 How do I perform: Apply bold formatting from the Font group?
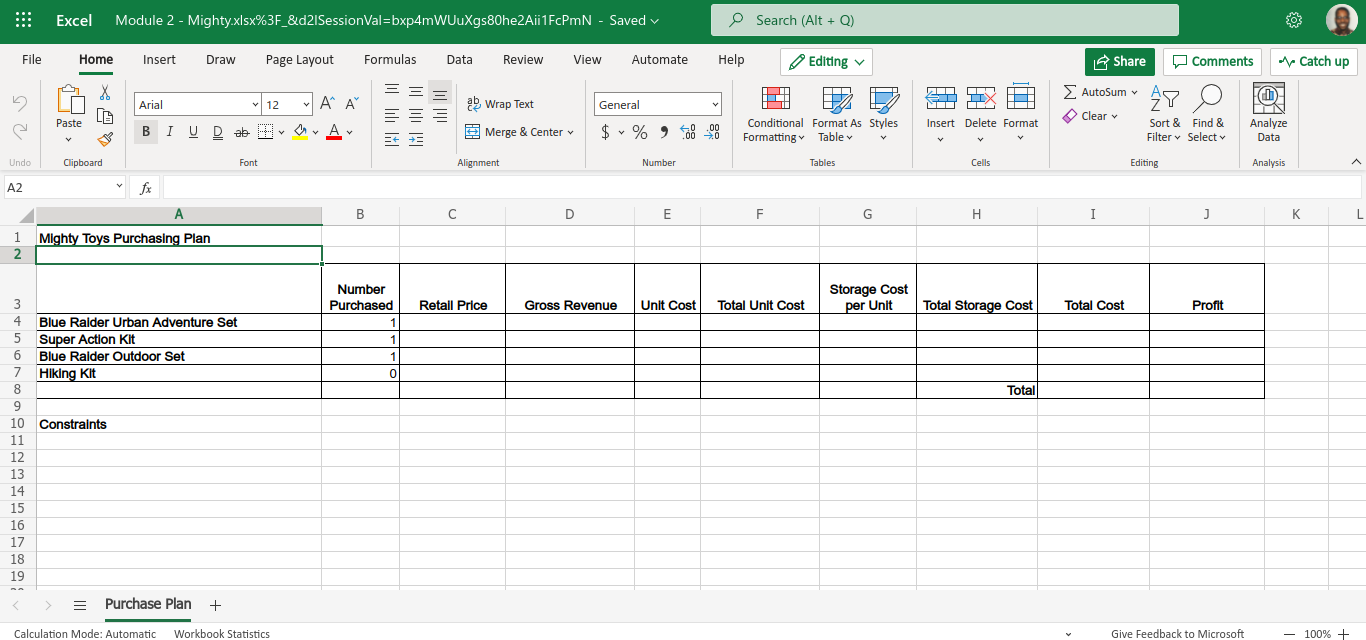point(145,131)
